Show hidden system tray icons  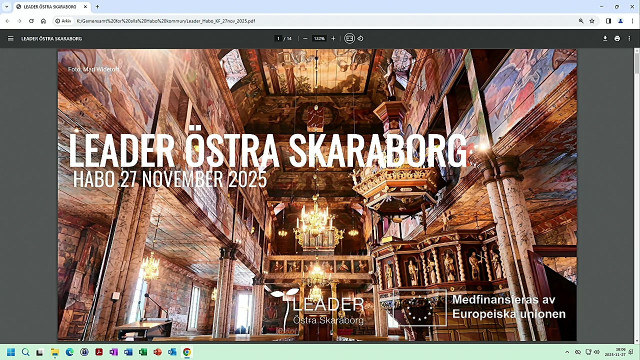click(x=567, y=352)
